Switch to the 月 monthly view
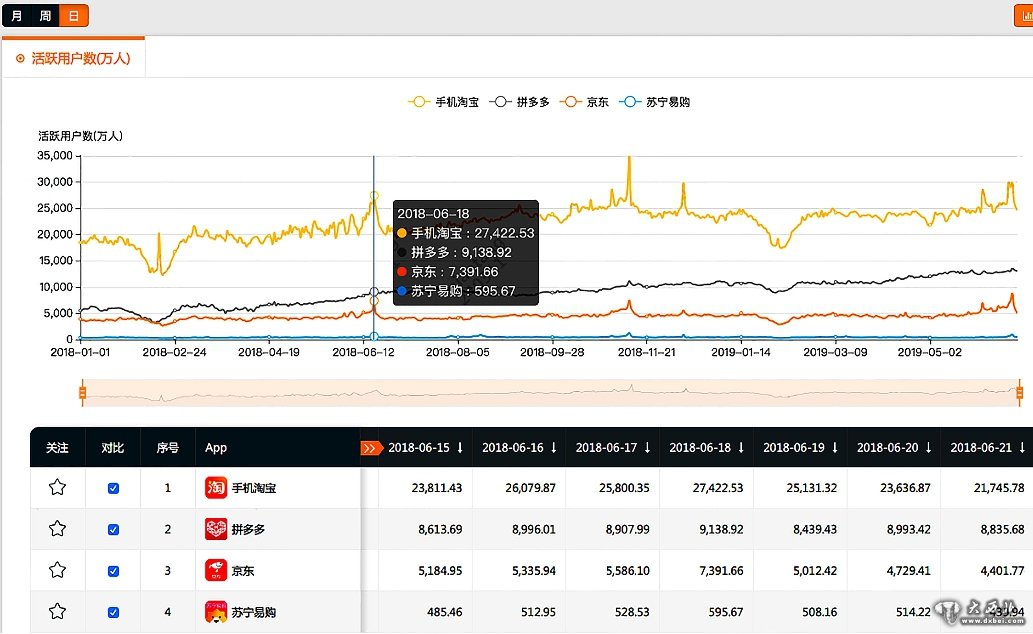The image size is (1033, 634). click(x=17, y=16)
